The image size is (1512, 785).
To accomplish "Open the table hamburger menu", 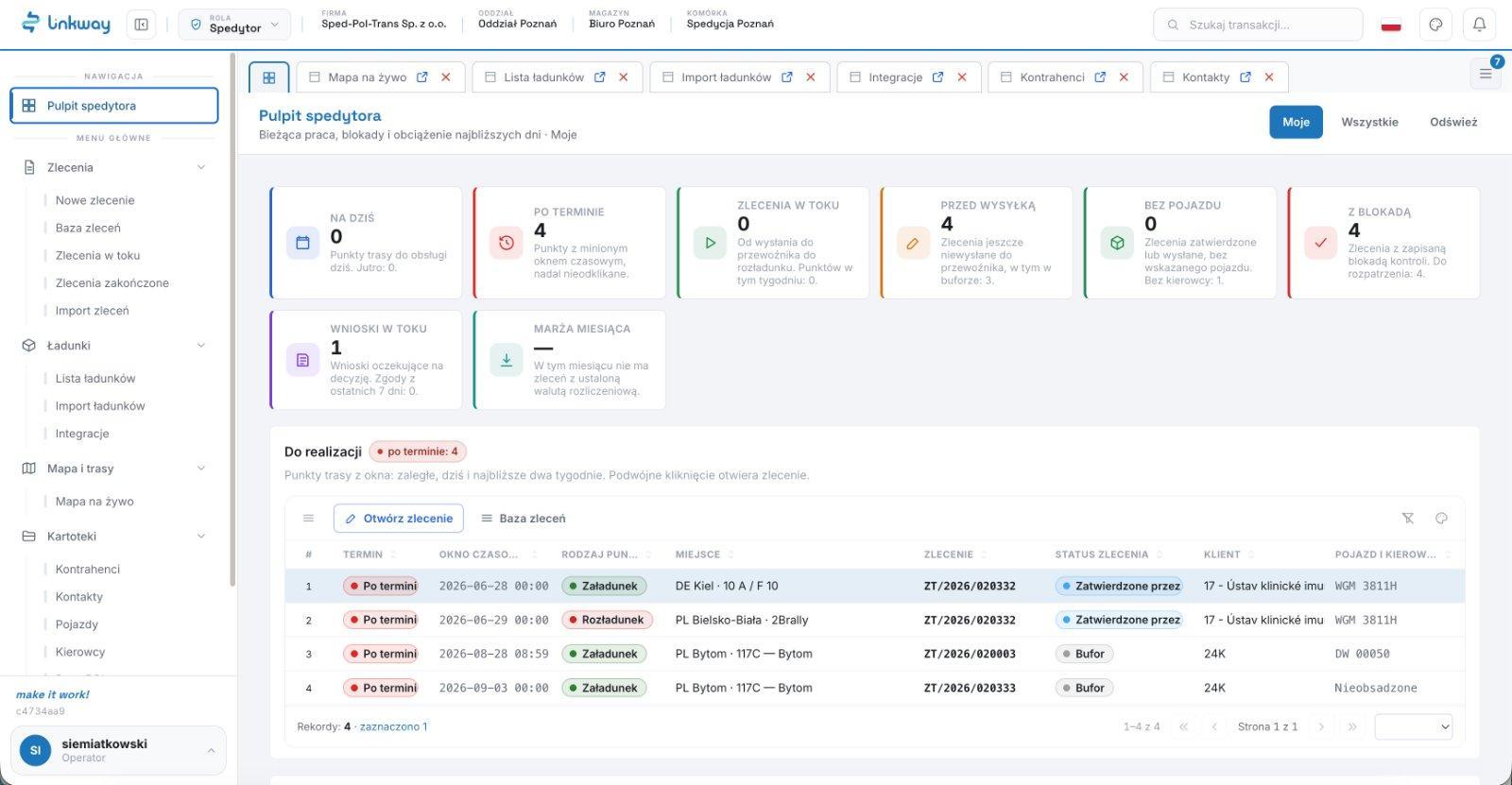I will (x=308, y=518).
